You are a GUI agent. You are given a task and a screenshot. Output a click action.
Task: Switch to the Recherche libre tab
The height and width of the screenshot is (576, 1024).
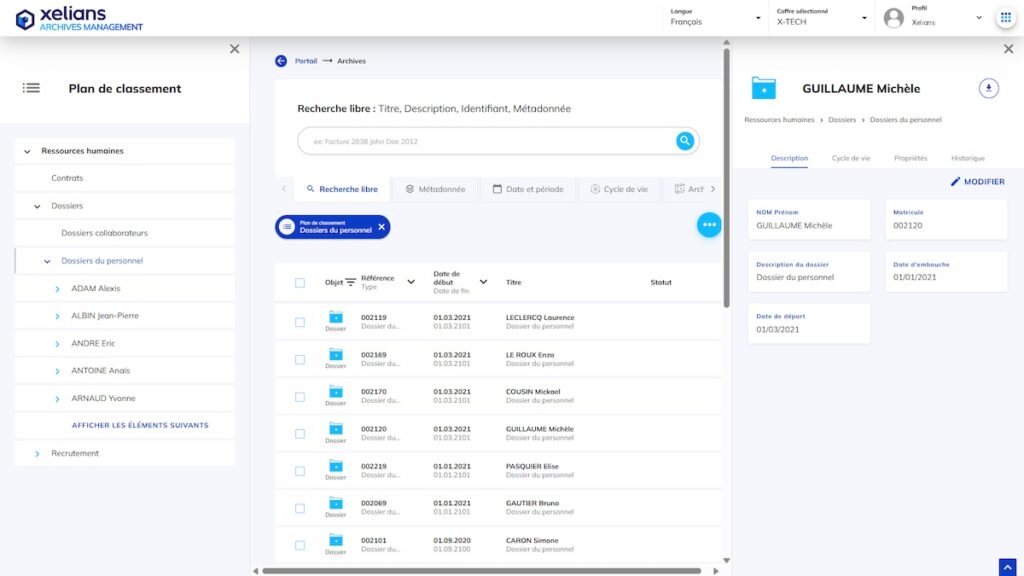342,189
